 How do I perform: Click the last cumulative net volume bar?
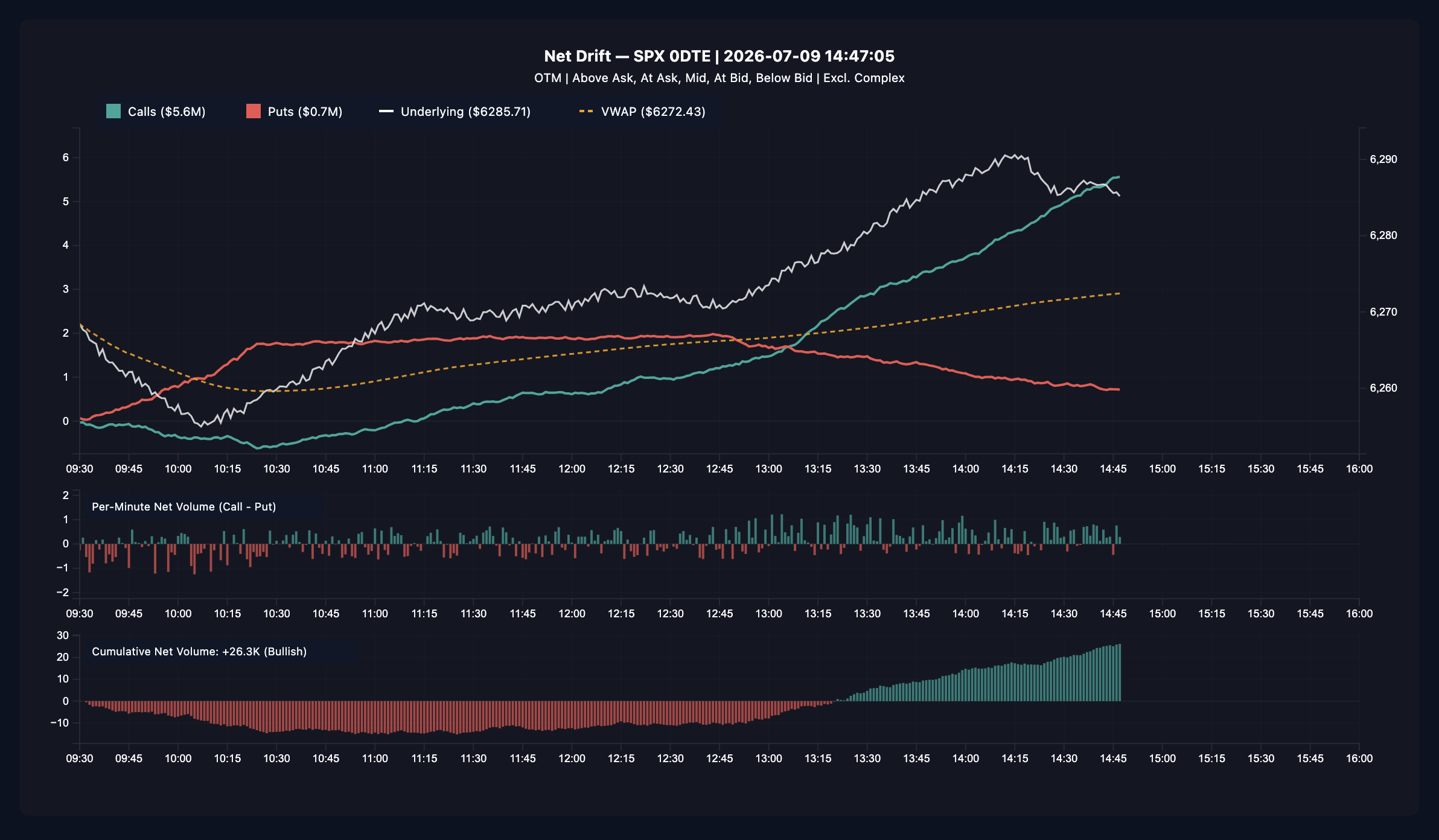pos(1120,672)
